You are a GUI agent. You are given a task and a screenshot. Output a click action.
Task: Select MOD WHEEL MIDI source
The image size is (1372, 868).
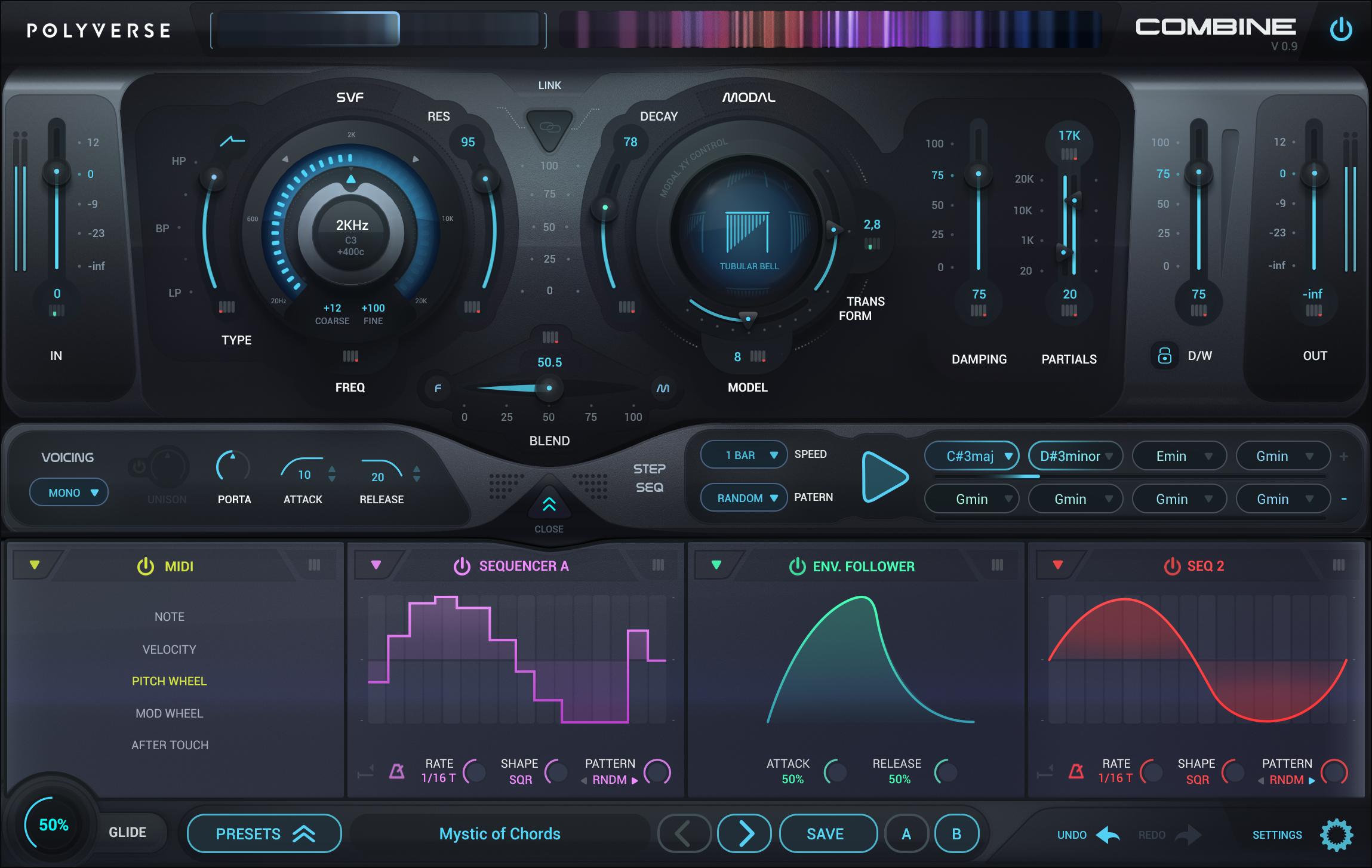click(x=170, y=713)
